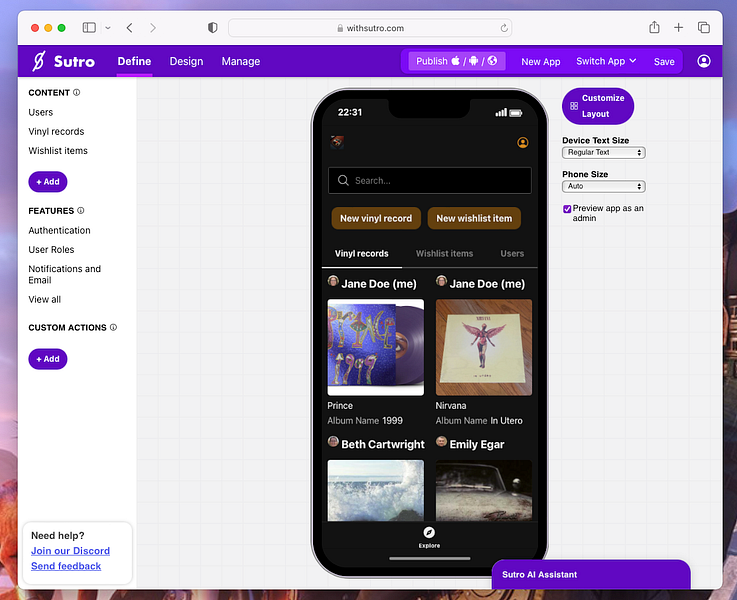Tap the search magnifier icon in phone preview
Viewport: 737px width, 600px height.
(x=343, y=180)
